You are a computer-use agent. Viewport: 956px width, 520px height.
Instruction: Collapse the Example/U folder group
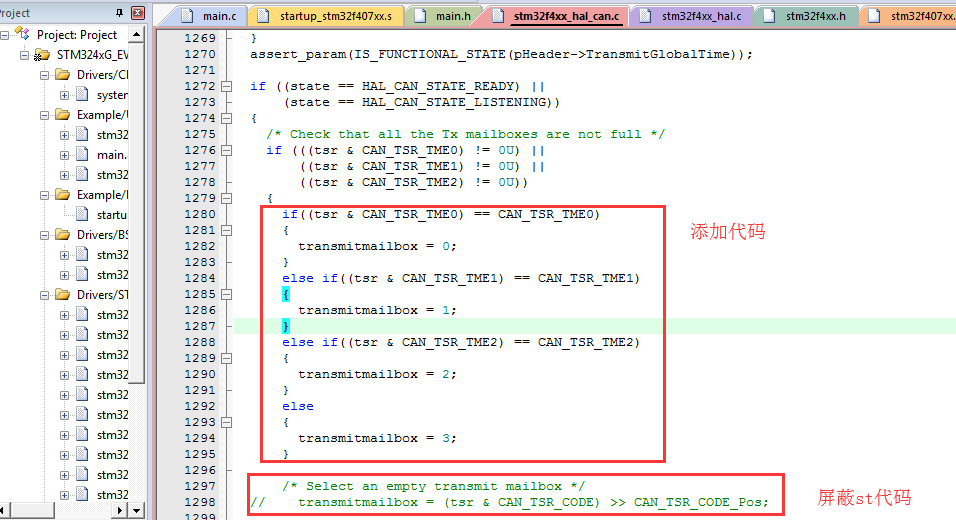click(x=45, y=115)
